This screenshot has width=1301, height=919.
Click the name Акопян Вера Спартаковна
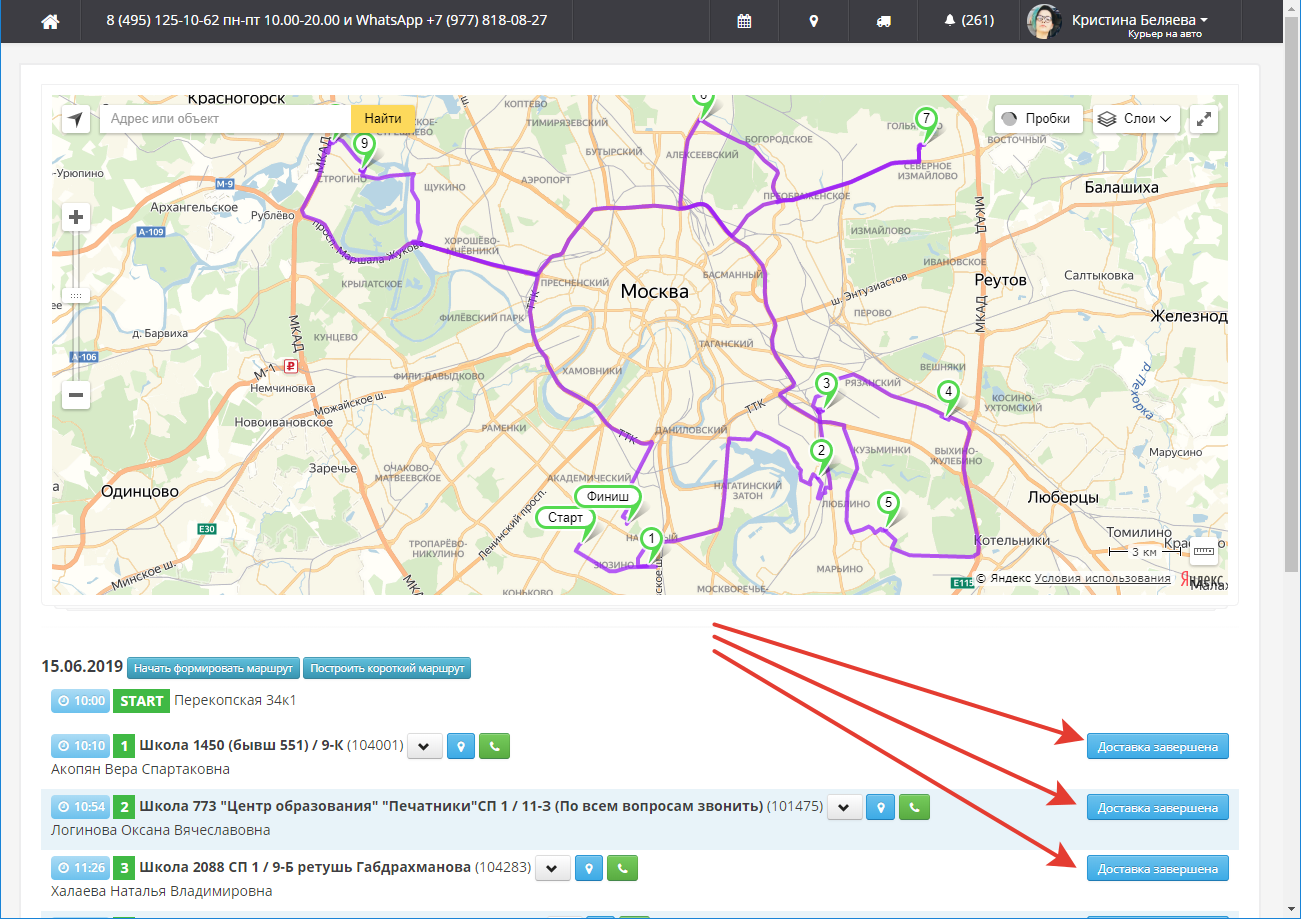click(x=140, y=769)
